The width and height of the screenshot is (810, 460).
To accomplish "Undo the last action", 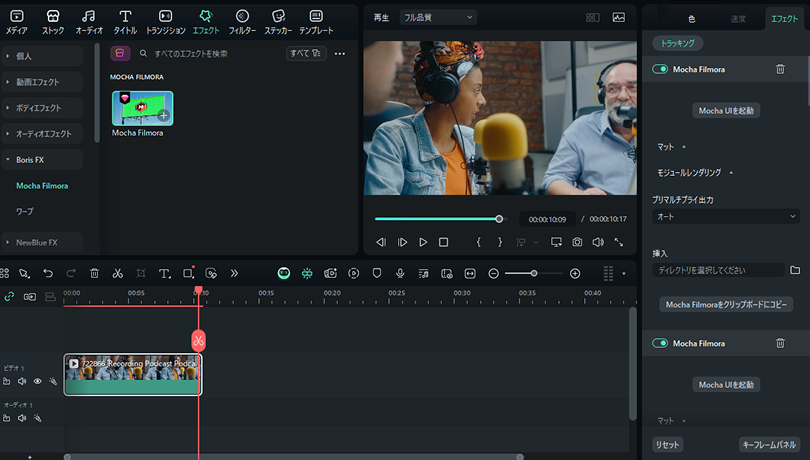I will point(48,273).
